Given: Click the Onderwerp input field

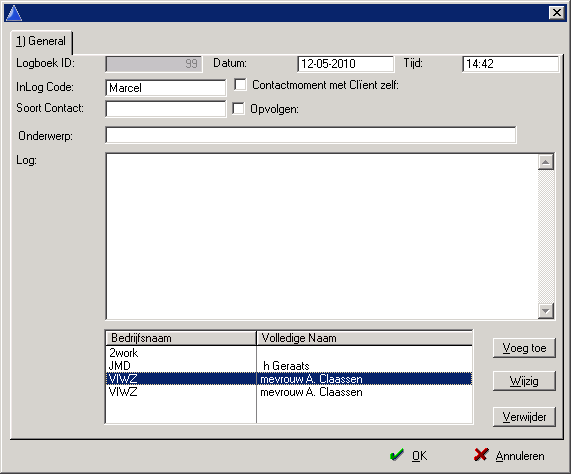Looking at the screenshot, I should coord(311,135).
